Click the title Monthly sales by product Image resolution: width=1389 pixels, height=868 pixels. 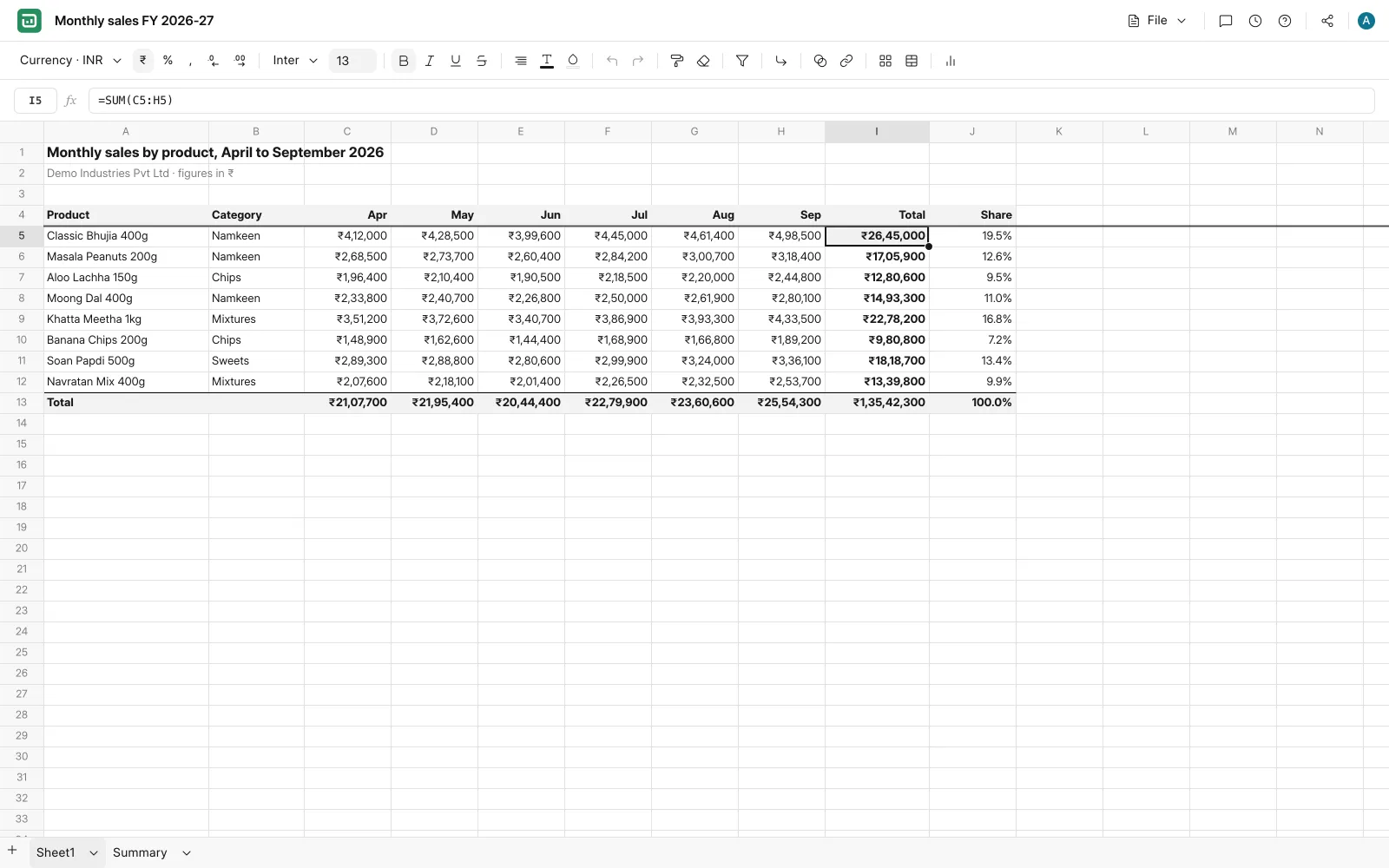pos(215,153)
